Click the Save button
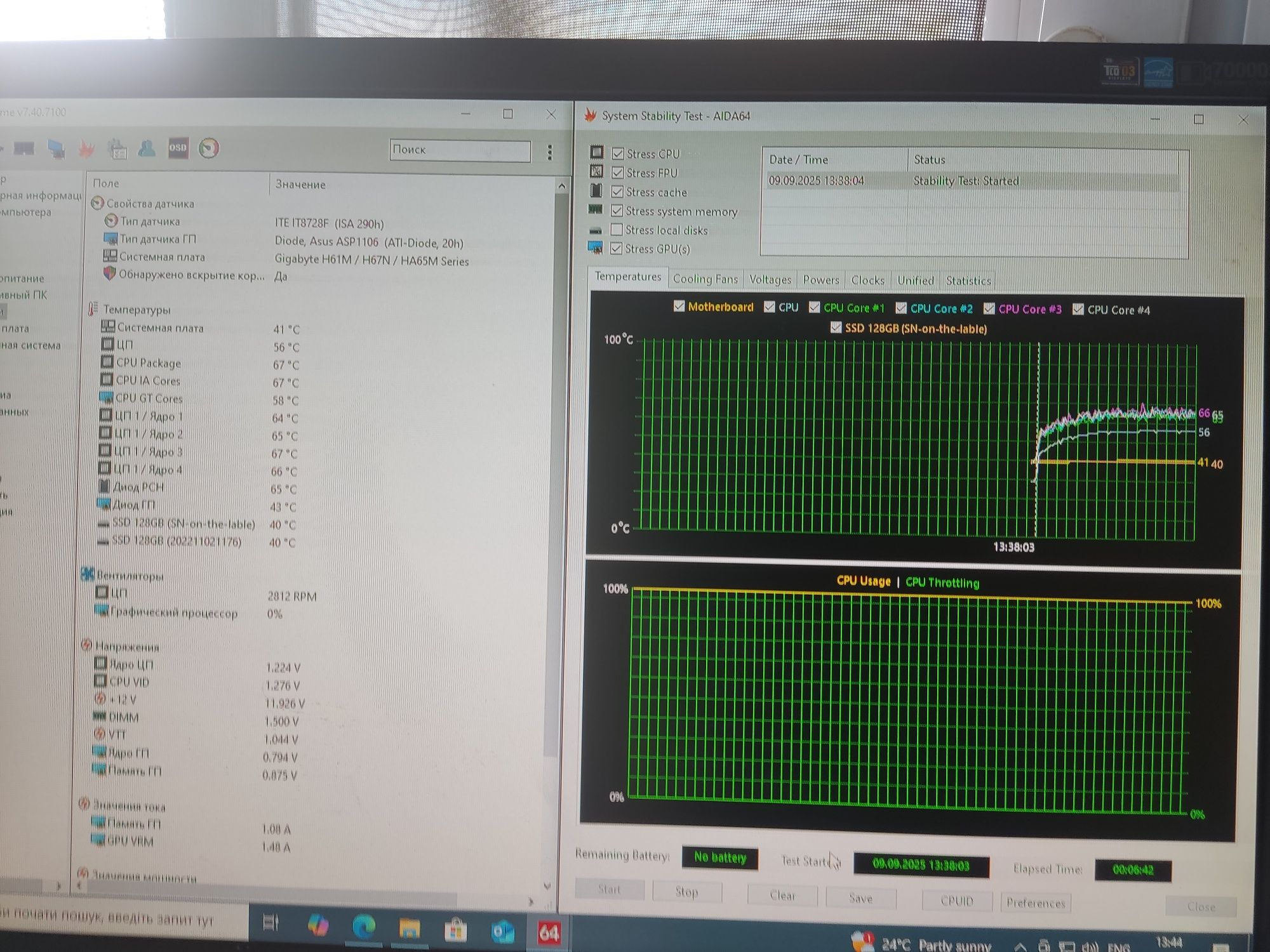This screenshot has height=952, width=1270. pos(861,898)
